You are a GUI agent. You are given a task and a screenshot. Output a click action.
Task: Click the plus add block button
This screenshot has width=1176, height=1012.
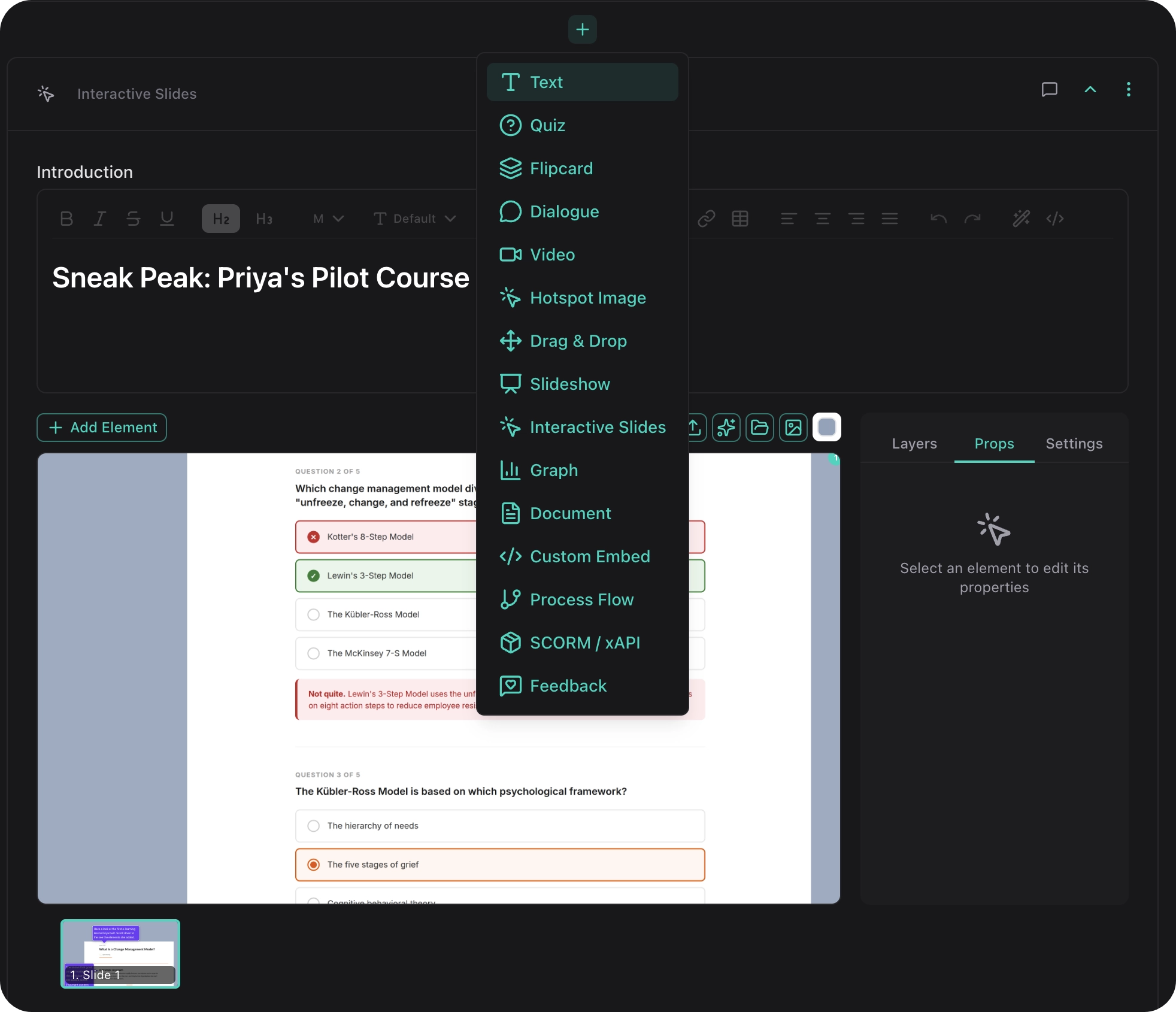pos(582,29)
